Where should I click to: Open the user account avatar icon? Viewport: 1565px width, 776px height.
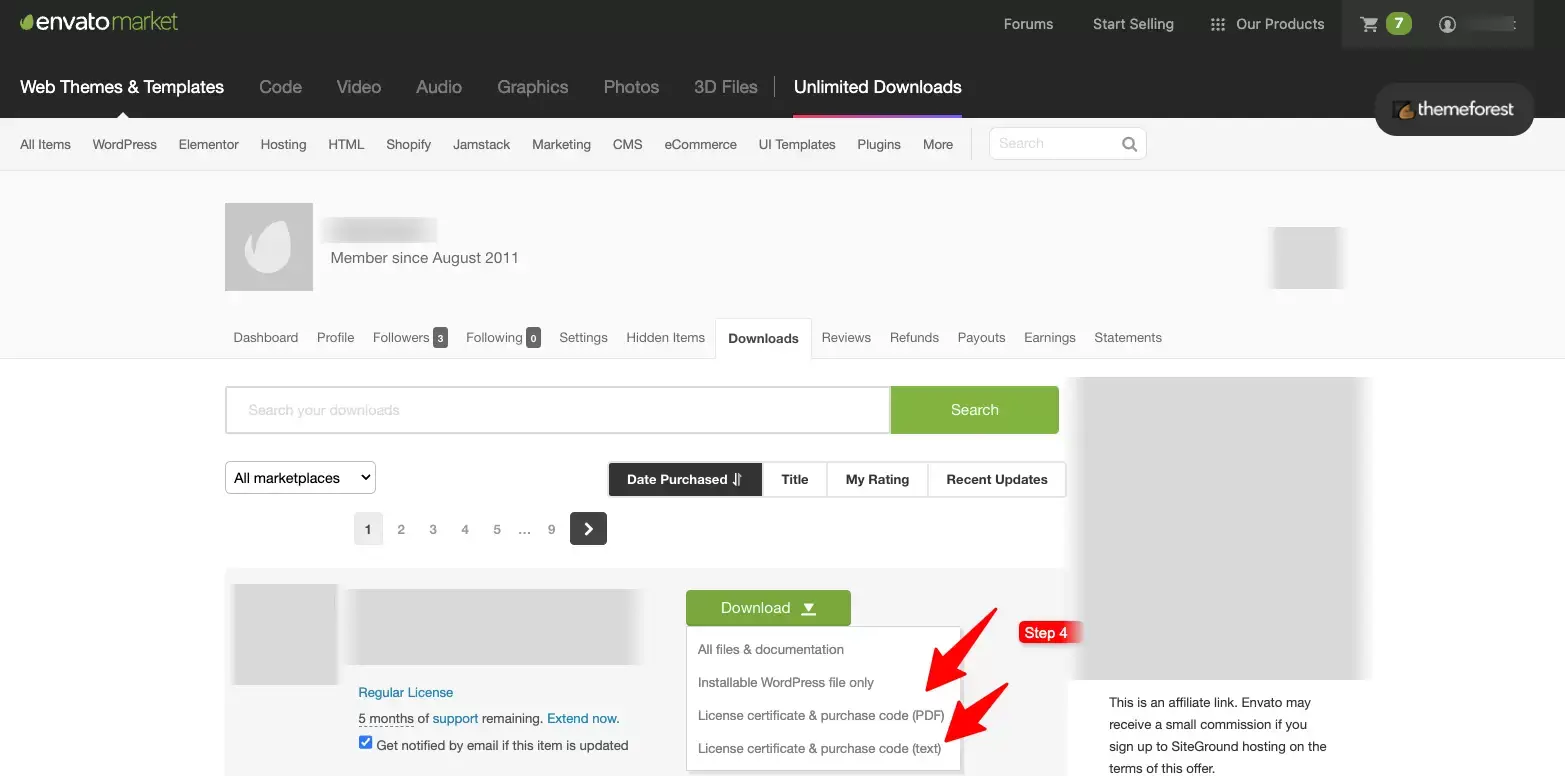pyautogui.click(x=1447, y=24)
